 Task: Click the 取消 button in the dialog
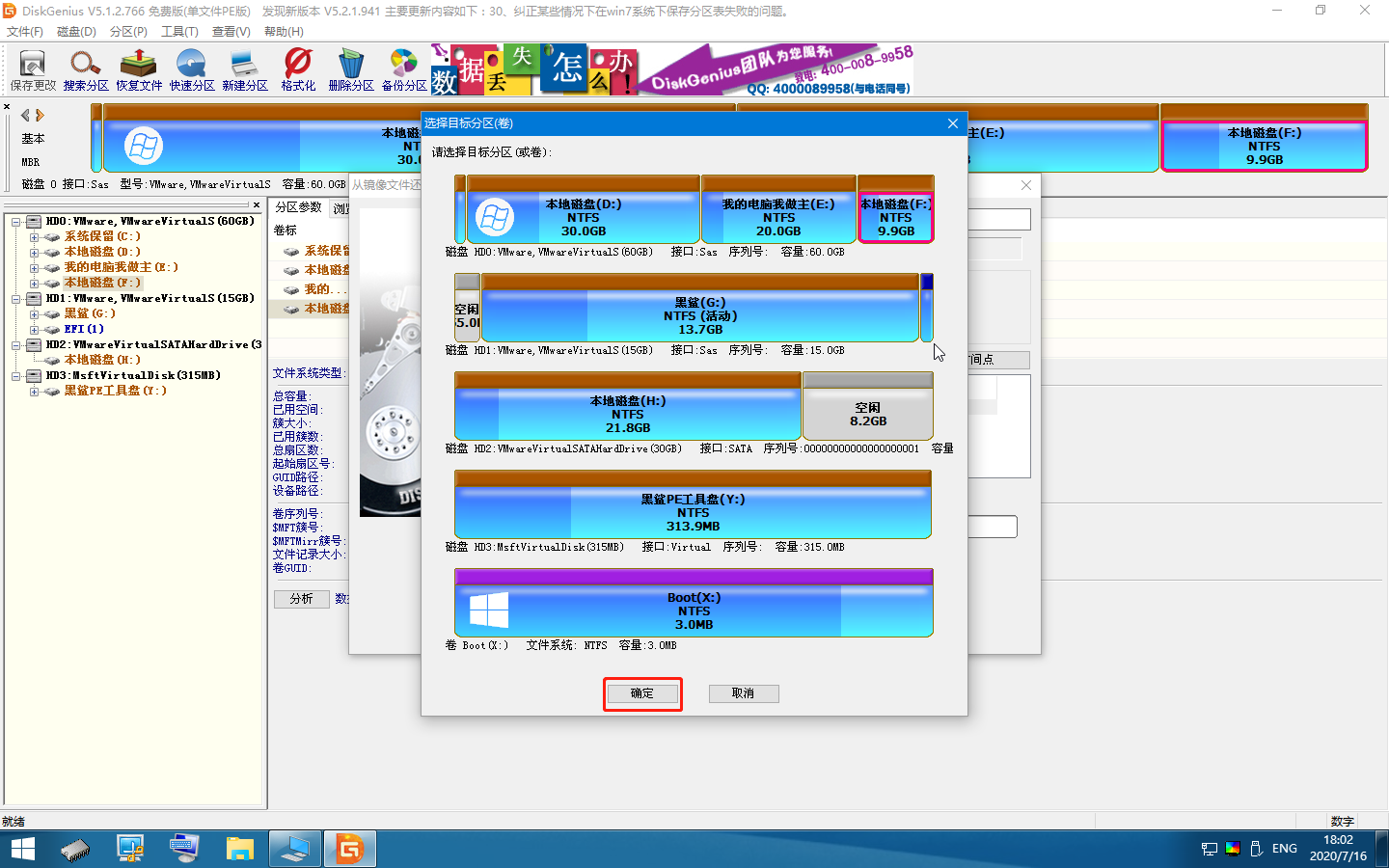[743, 693]
